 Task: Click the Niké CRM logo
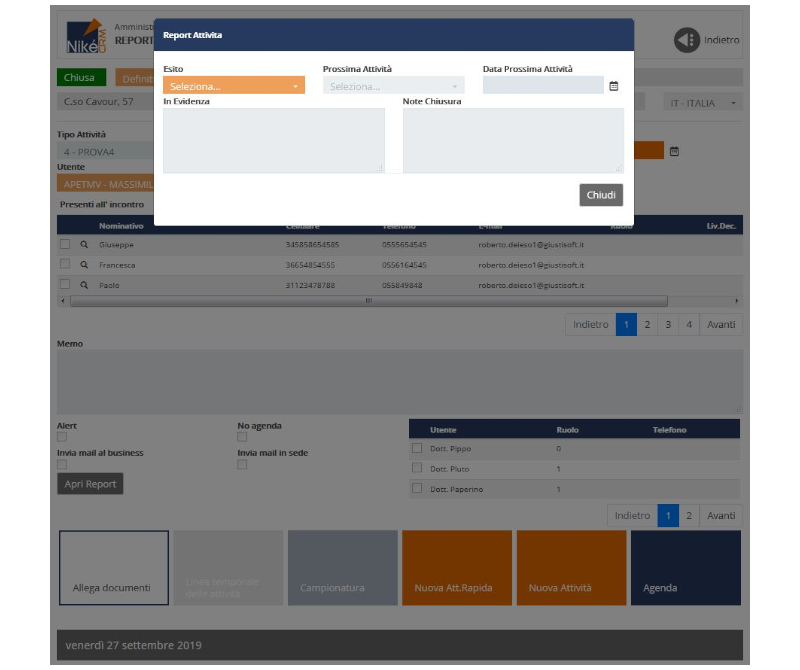86,37
